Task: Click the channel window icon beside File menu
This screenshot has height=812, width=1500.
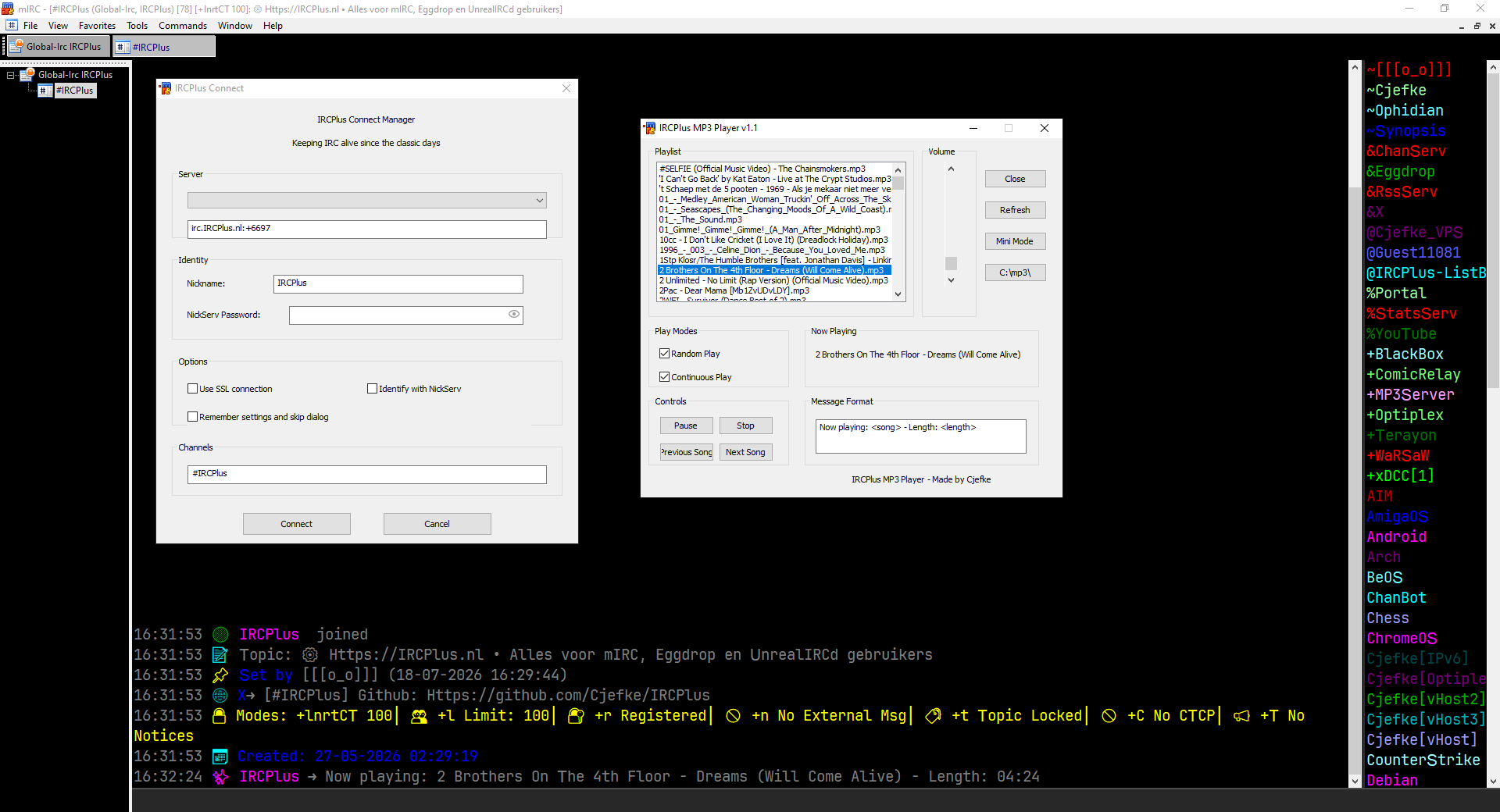Action: (11, 26)
